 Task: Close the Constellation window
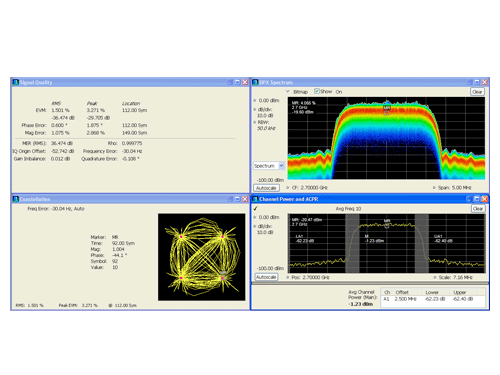point(245,199)
